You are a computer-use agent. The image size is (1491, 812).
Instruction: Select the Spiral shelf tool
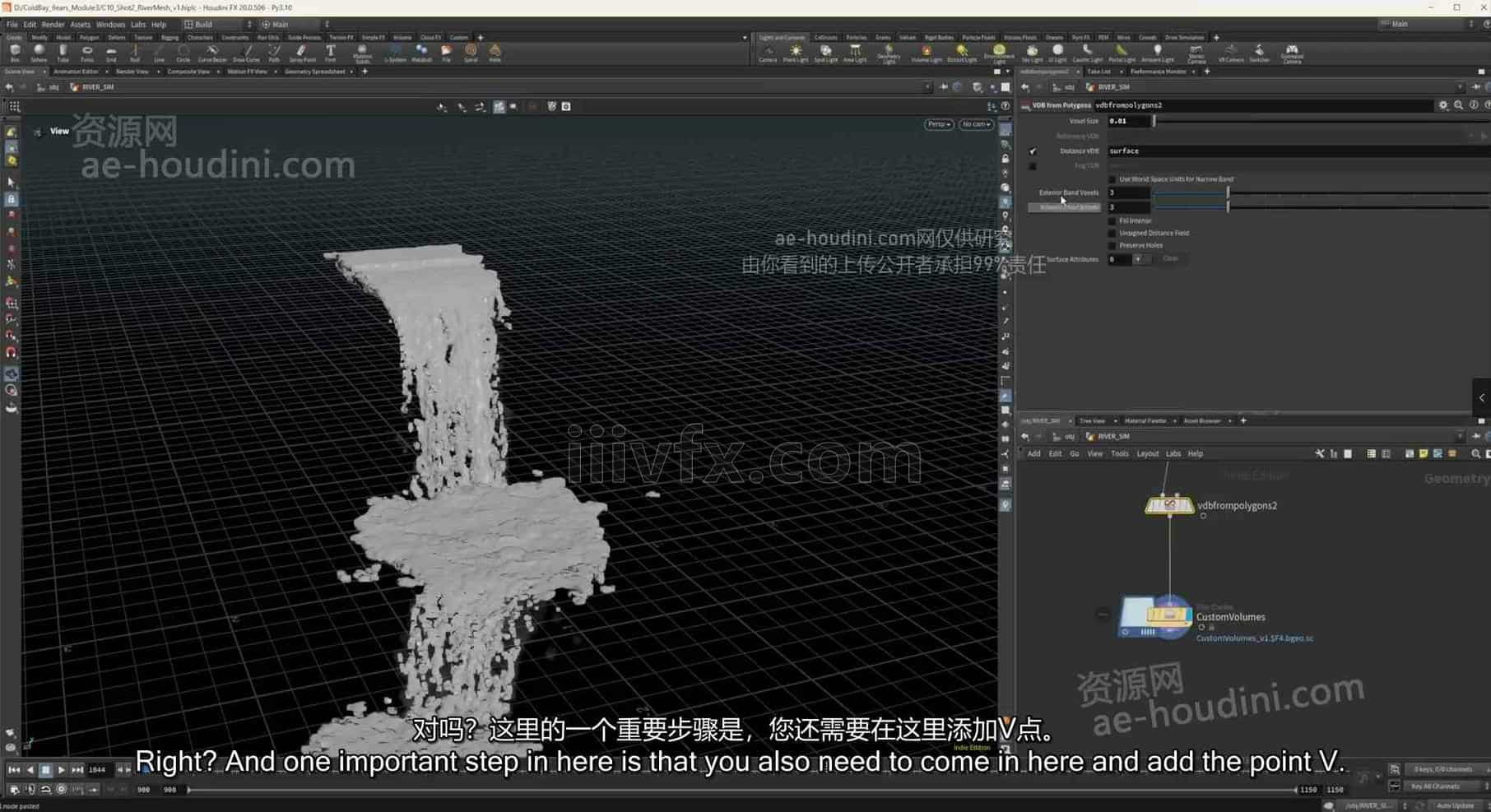[x=471, y=53]
